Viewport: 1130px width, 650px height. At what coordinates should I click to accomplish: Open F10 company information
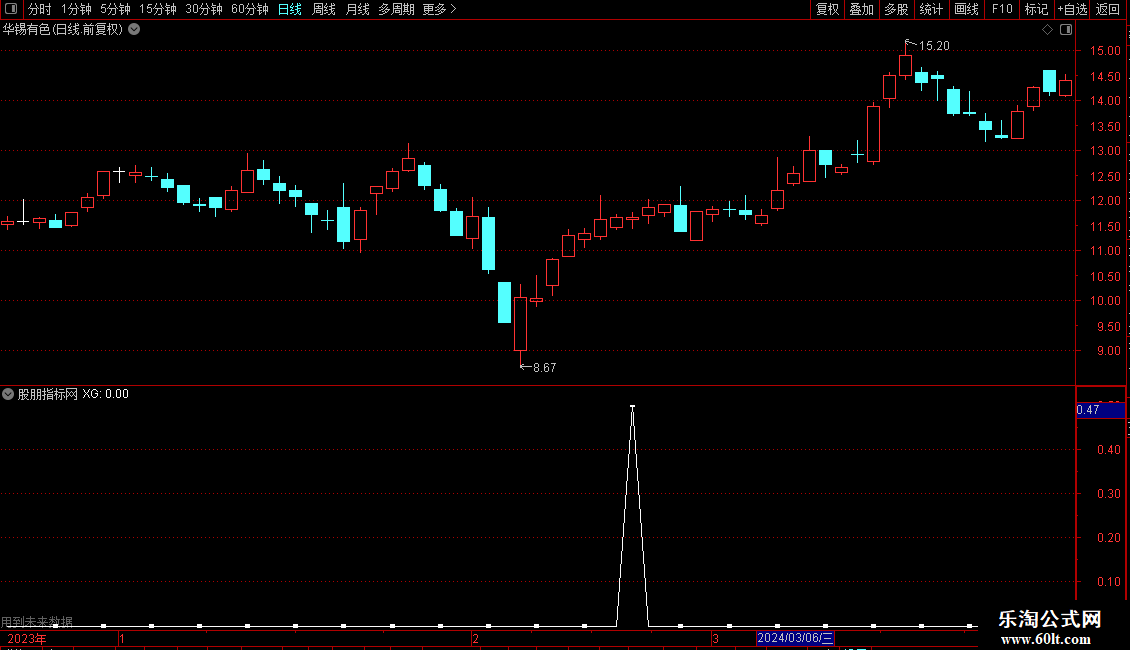coord(1002,9)
